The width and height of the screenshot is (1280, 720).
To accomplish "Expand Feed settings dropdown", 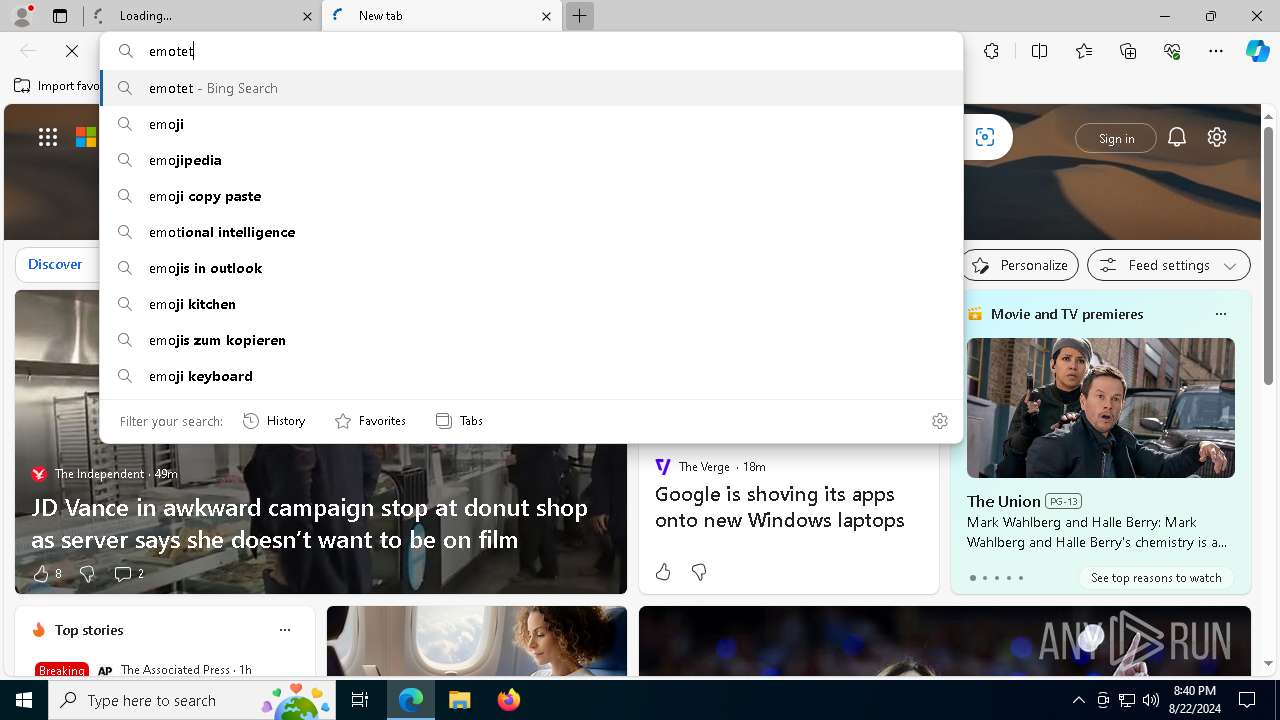I will click(1169, 265).
